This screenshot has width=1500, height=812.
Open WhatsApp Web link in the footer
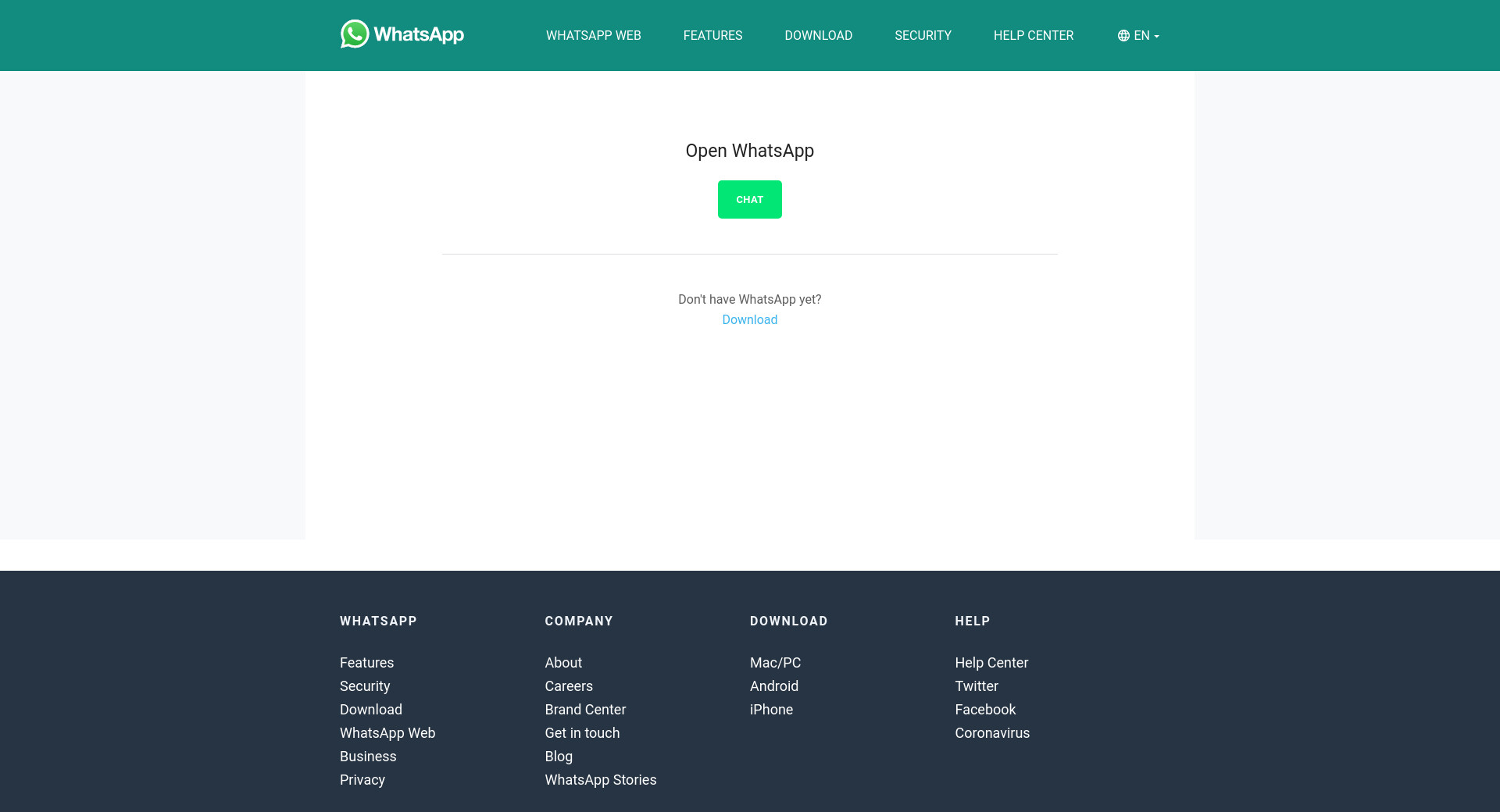(387, 733)
